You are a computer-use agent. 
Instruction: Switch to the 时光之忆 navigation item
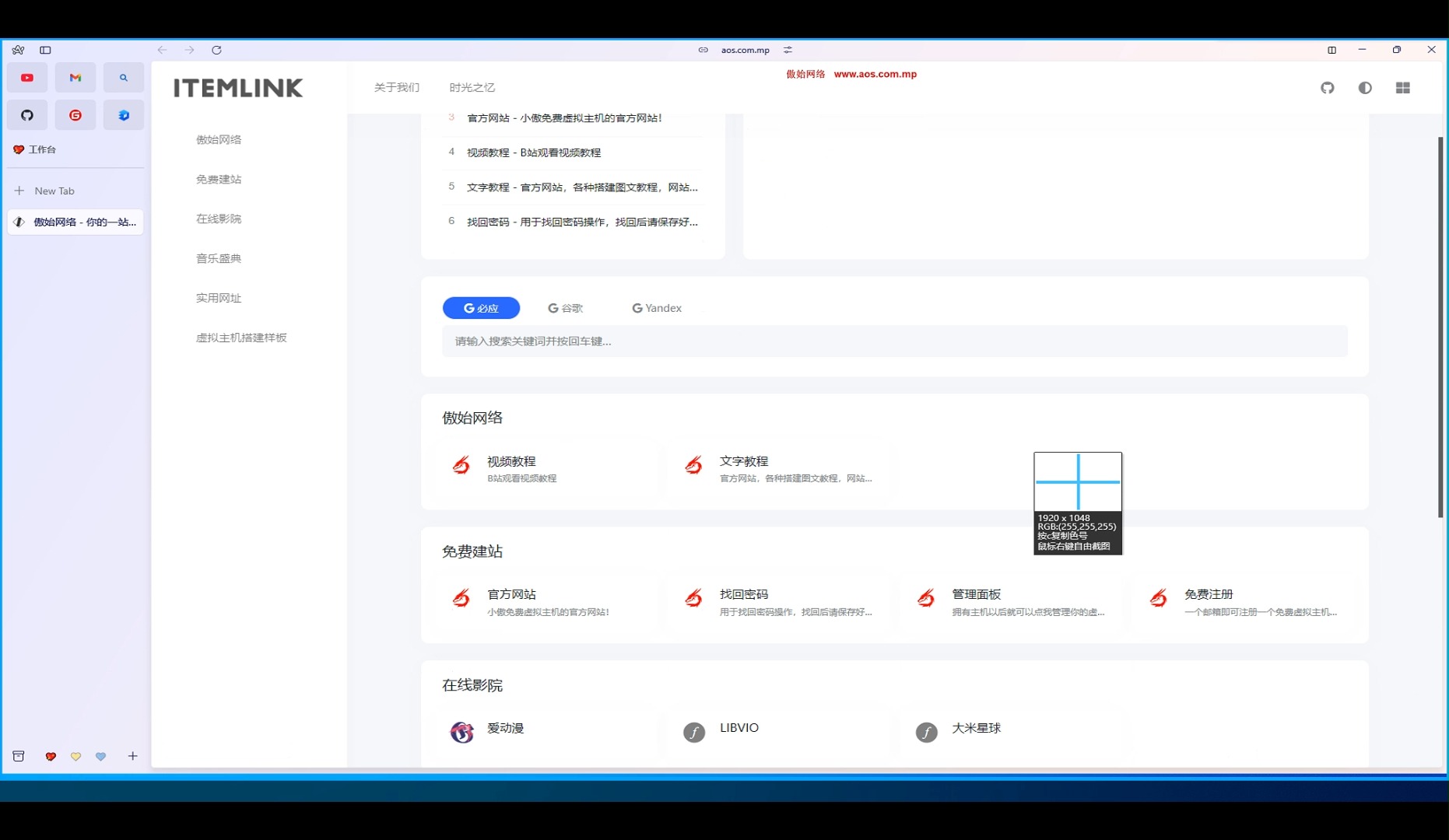471,87
